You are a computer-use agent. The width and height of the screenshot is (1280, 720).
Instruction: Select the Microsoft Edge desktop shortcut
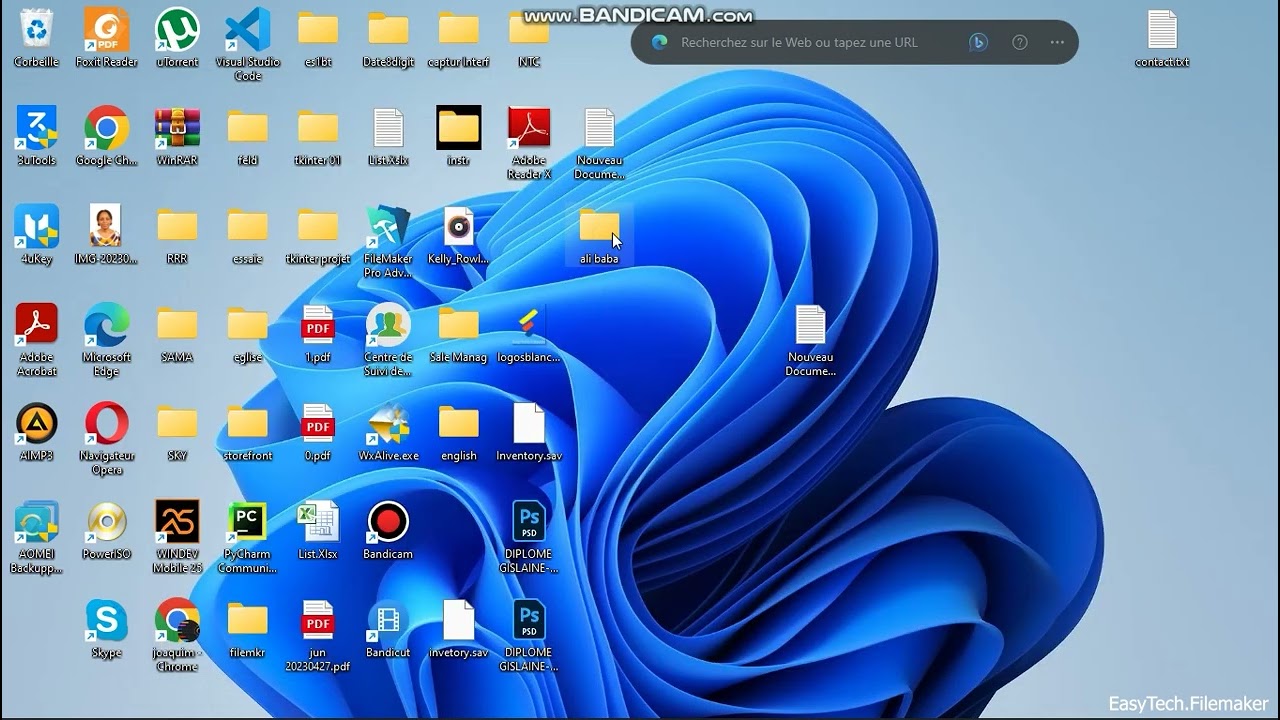pos(106,325)
